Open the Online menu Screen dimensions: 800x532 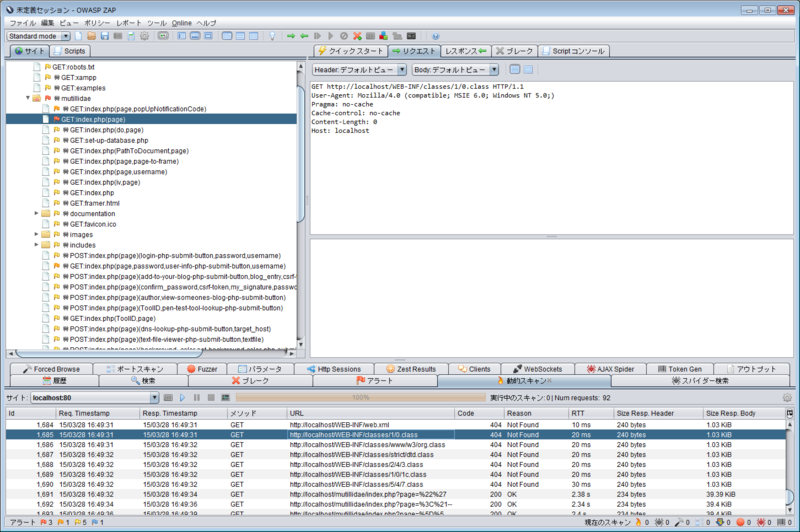pyautogui.click(x=182, y=23)
